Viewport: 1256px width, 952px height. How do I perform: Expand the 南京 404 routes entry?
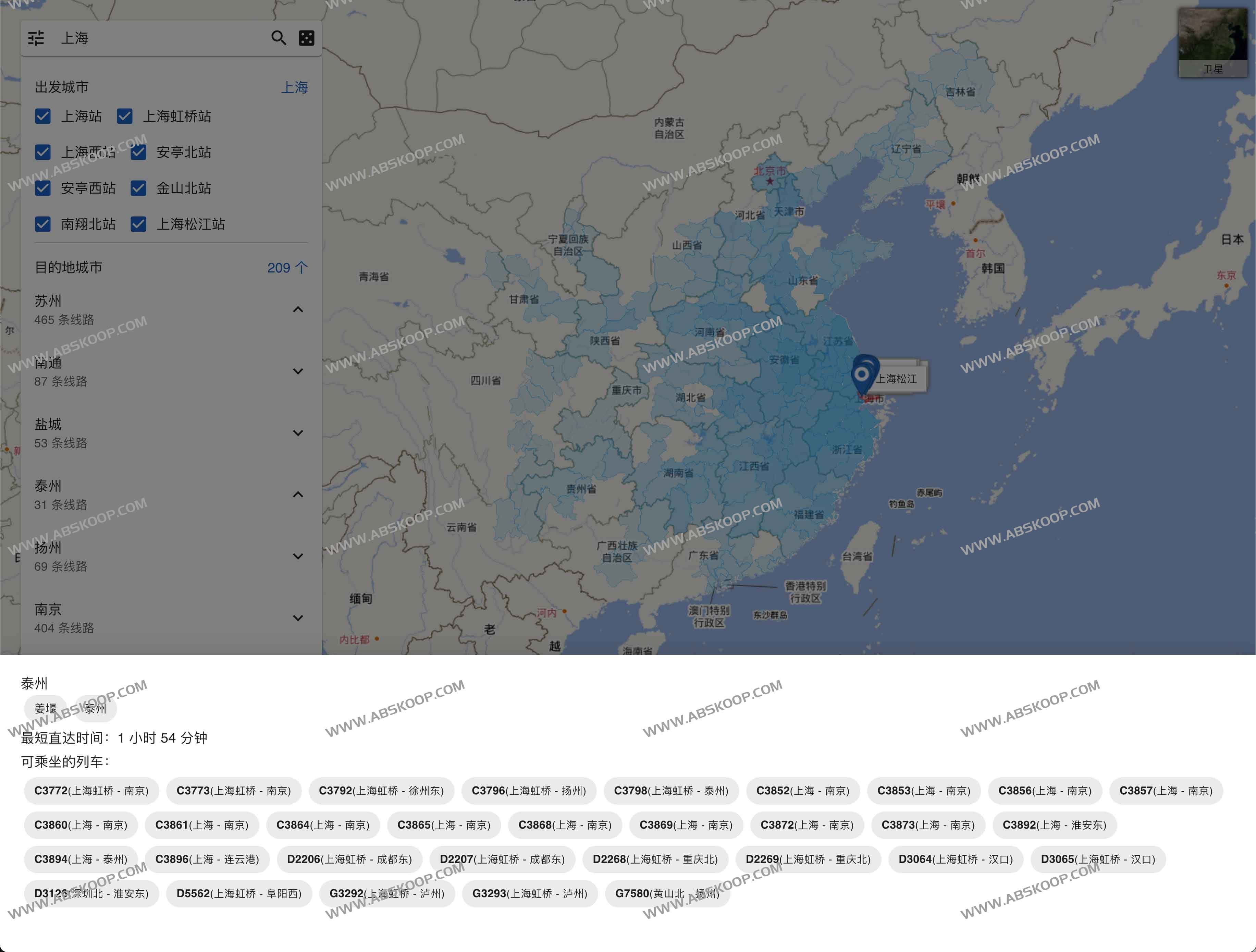[x=297, y=618]
